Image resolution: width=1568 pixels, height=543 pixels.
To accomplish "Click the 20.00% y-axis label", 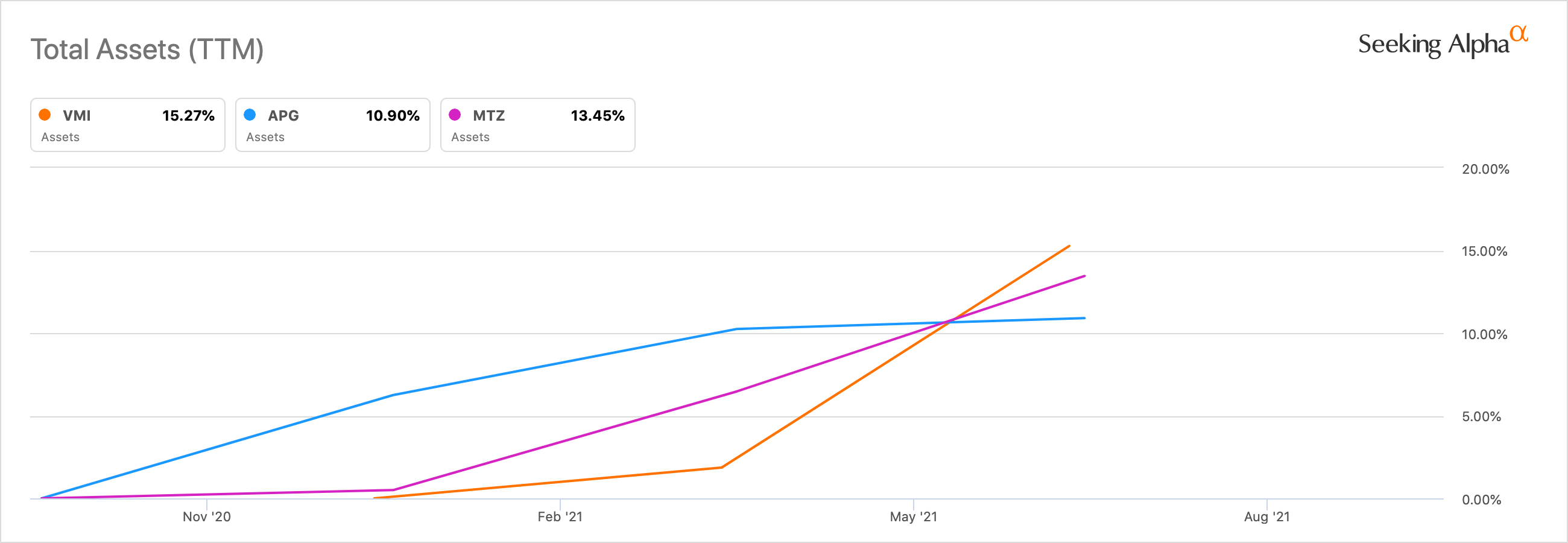I will 1485,169.
